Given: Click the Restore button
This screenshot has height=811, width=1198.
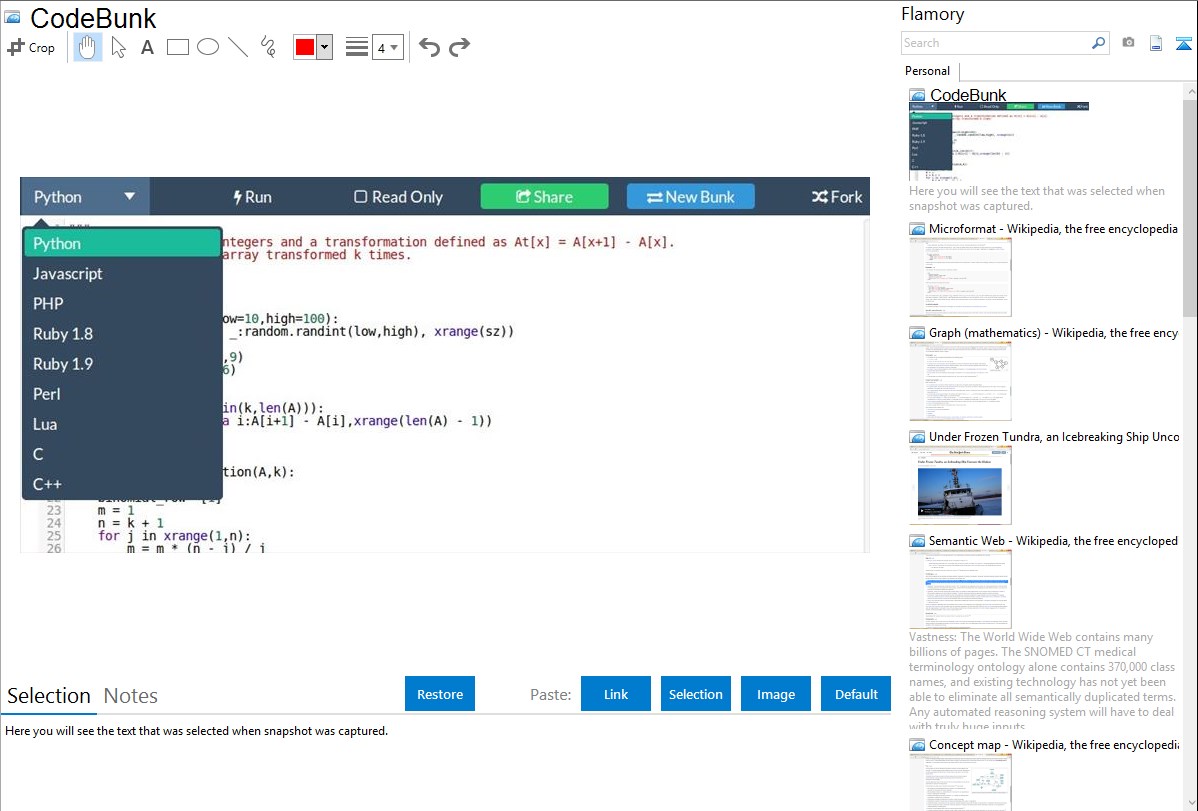Looking at the screenshot, I should [440, 694].
